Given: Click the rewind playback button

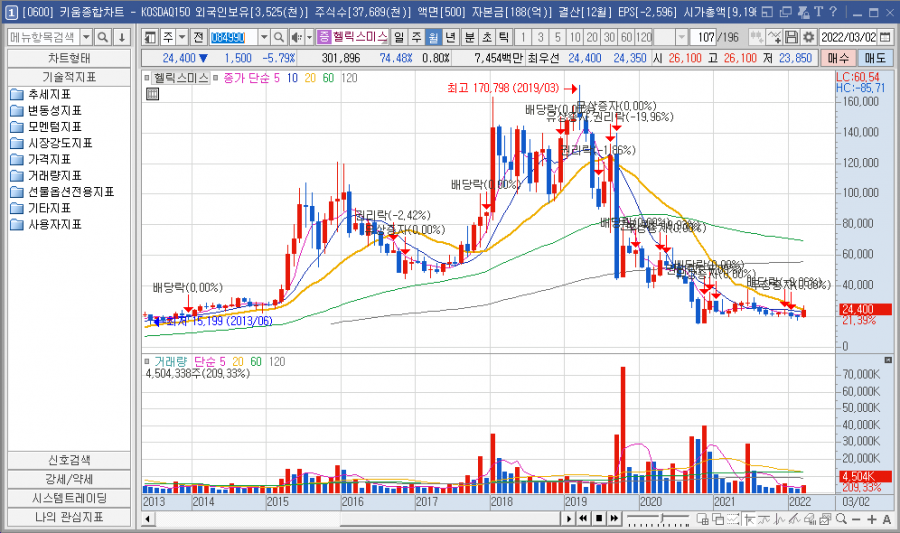Looking at the screenshot, I should (x=584, y=519).
